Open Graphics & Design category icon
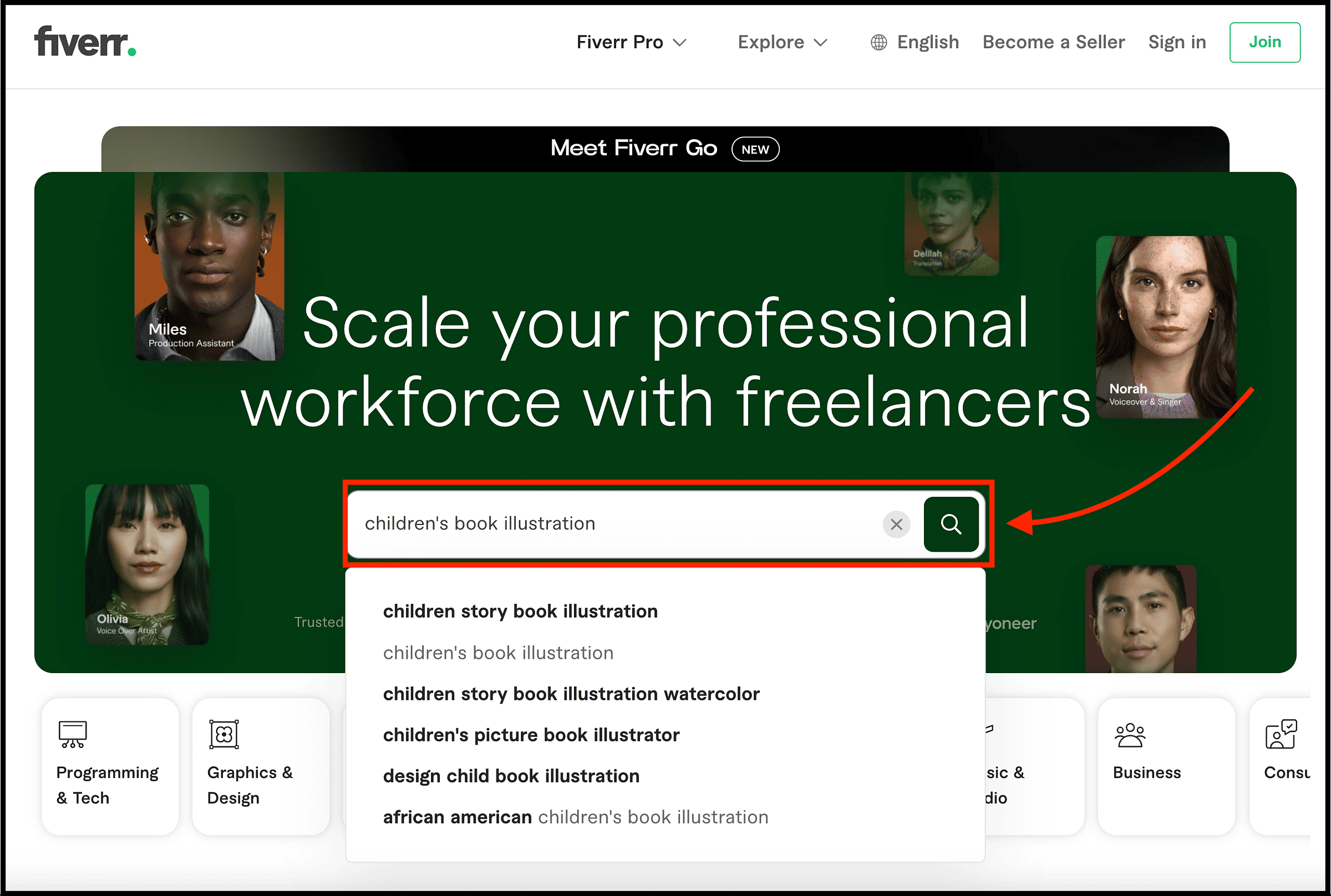This screenshot has height=896, width=1331. pos(224,734)
